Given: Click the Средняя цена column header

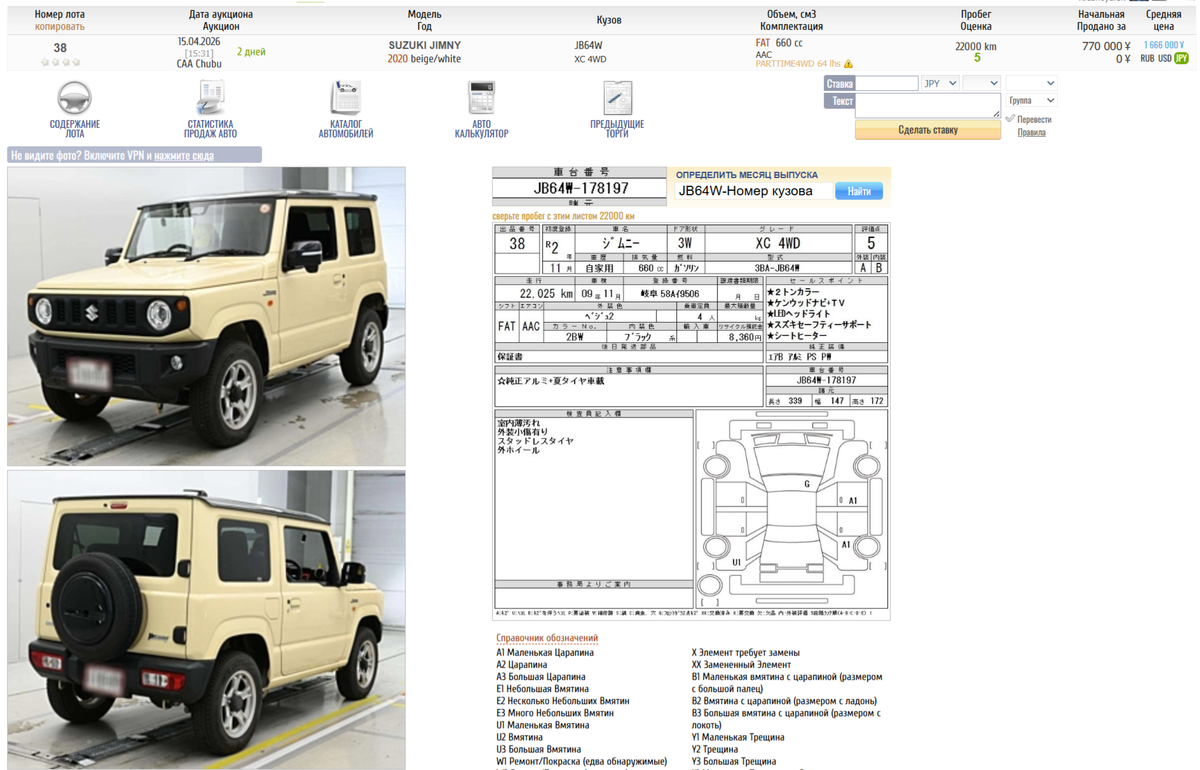Looking at the screenshot, I should tap(1163, 21).
